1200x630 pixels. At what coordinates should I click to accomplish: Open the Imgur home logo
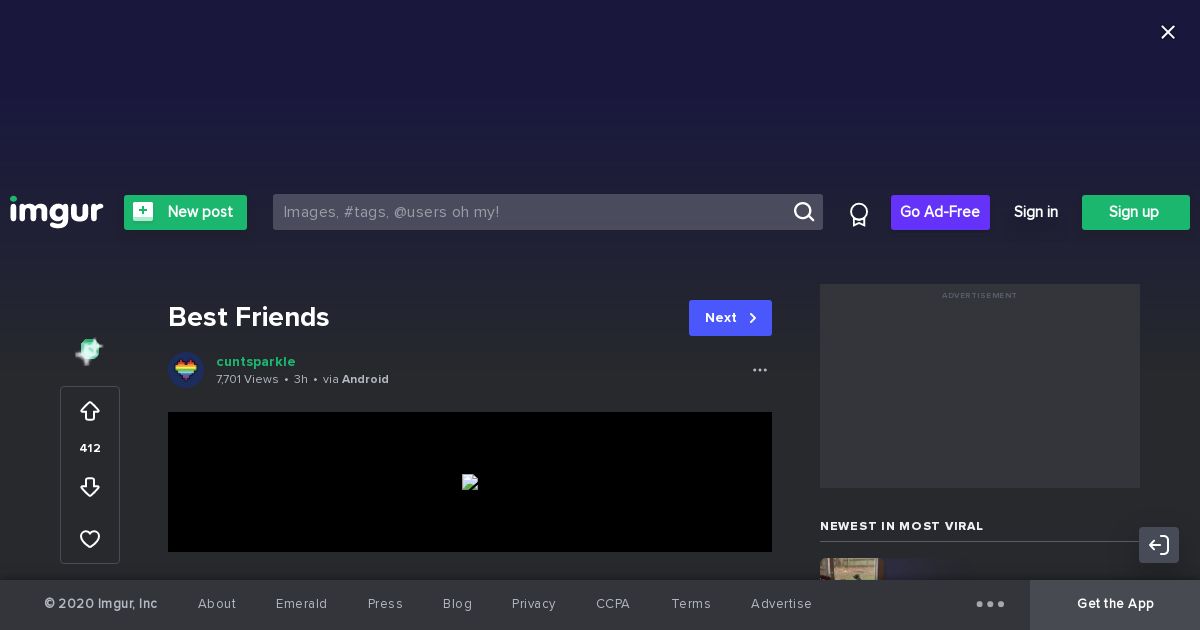coord(56,212)
